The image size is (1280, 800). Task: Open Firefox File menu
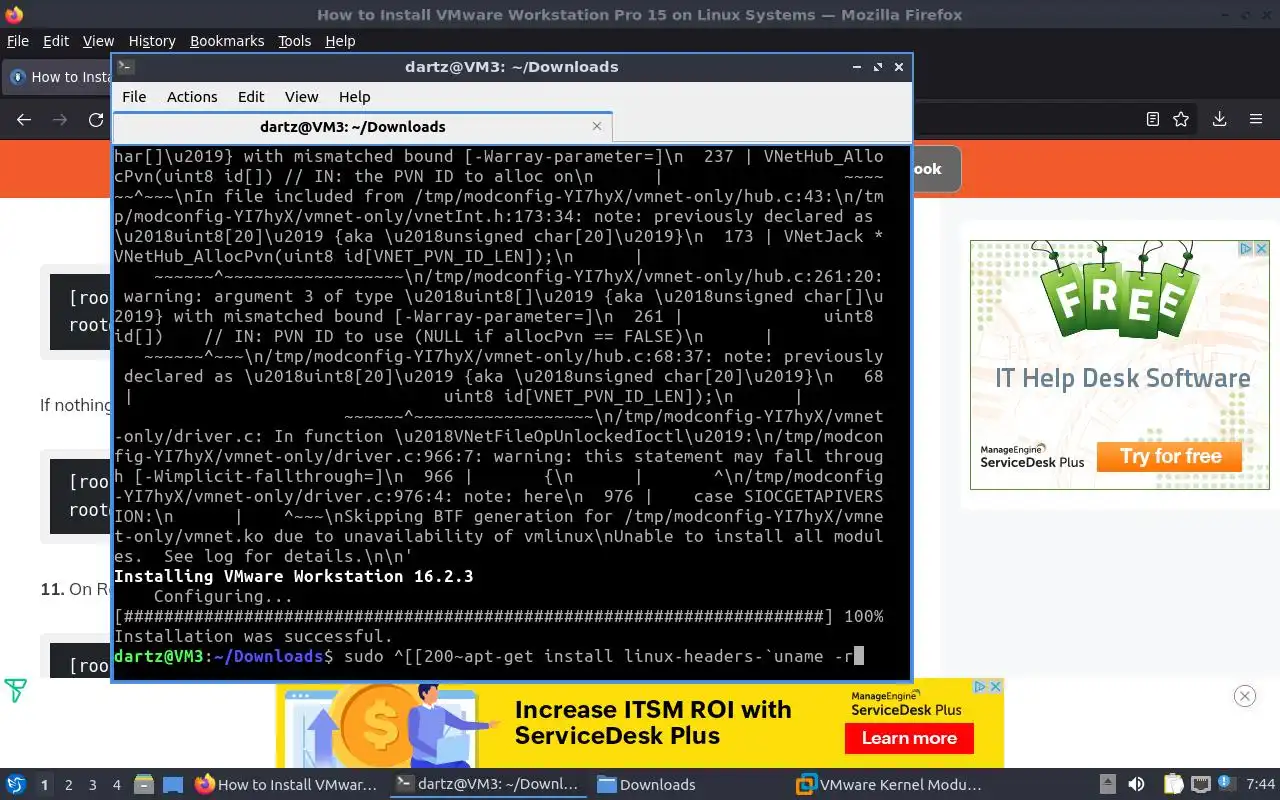(x=18, y=41)
